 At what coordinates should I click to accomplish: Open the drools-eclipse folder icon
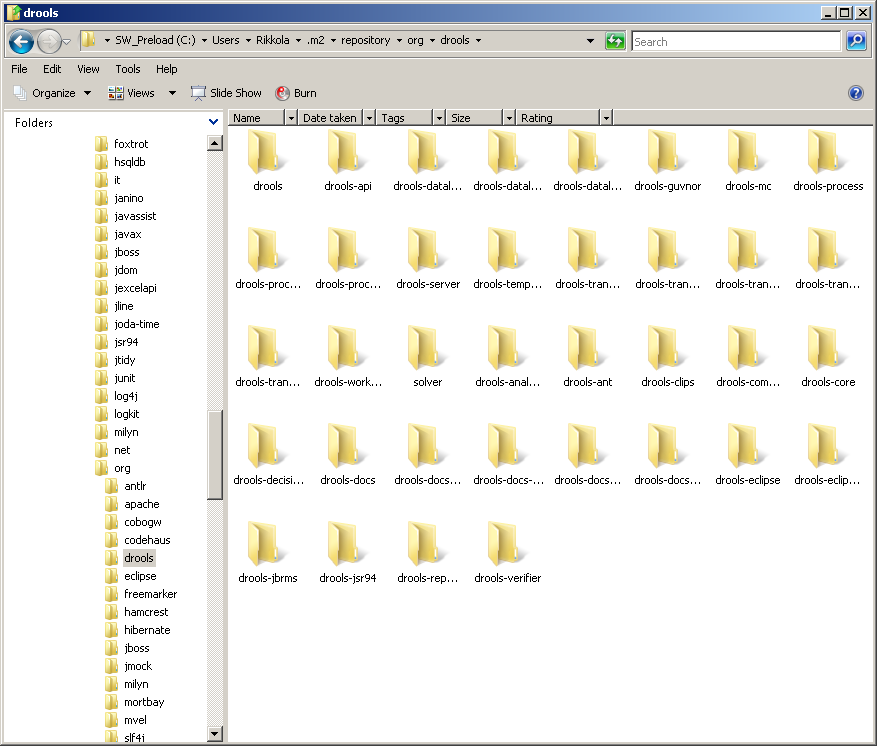point(747,445)
